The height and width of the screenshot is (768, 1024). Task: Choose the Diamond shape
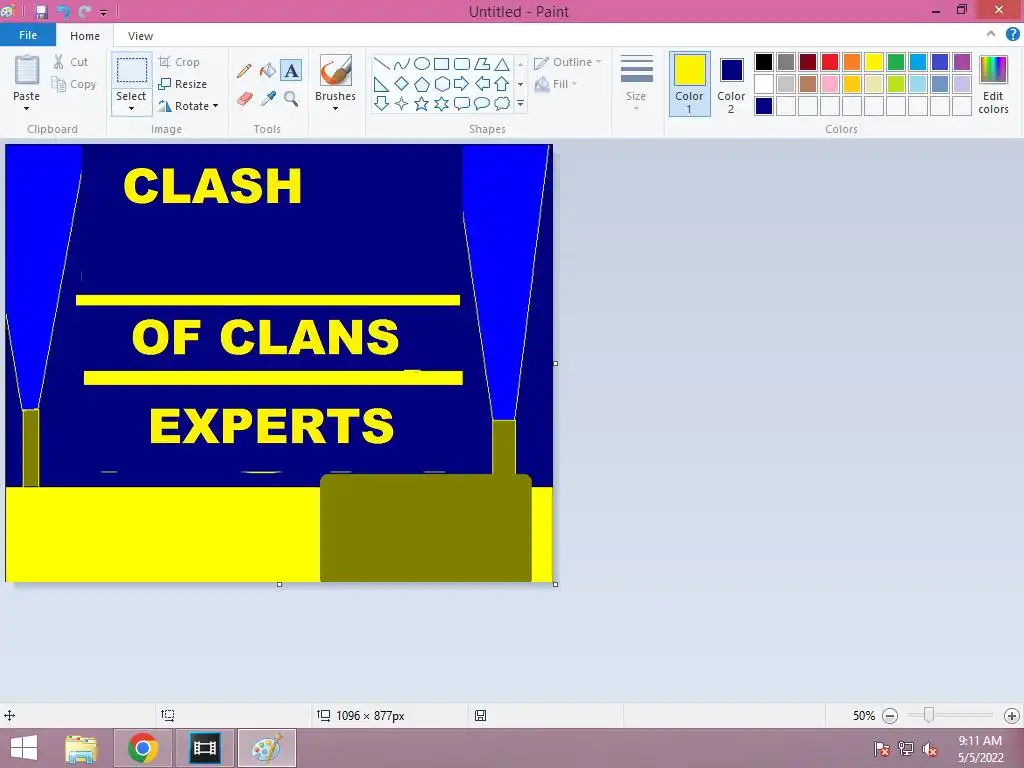[x=402, y=84]
